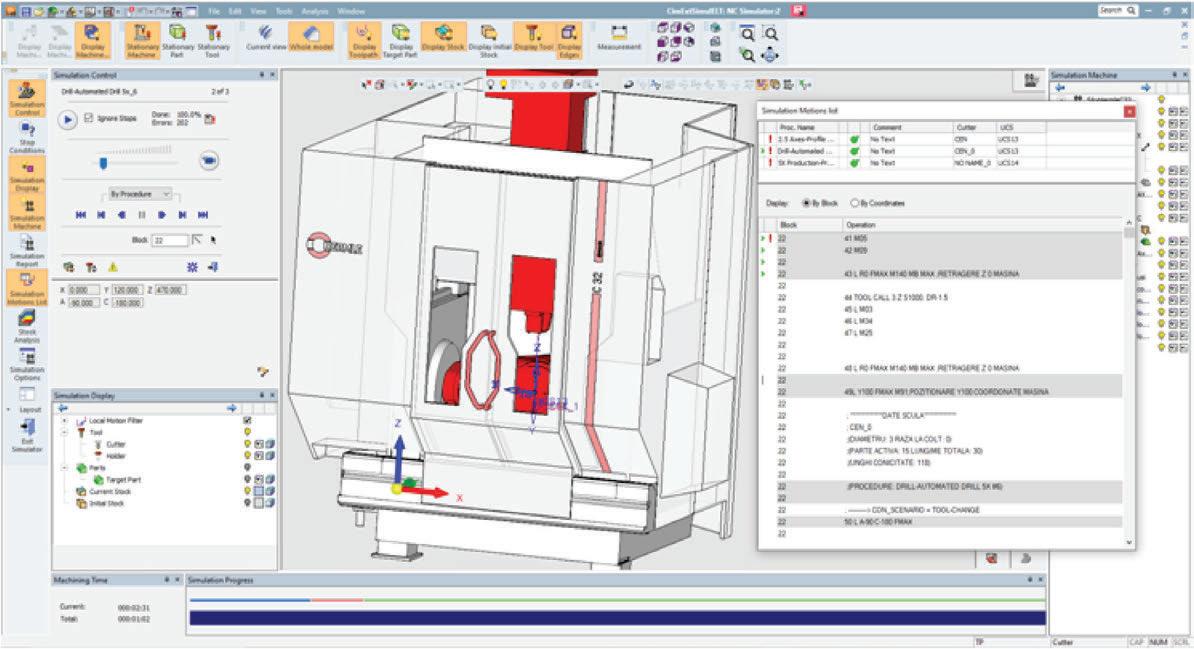Open the Tools menu

coord(284,11)
